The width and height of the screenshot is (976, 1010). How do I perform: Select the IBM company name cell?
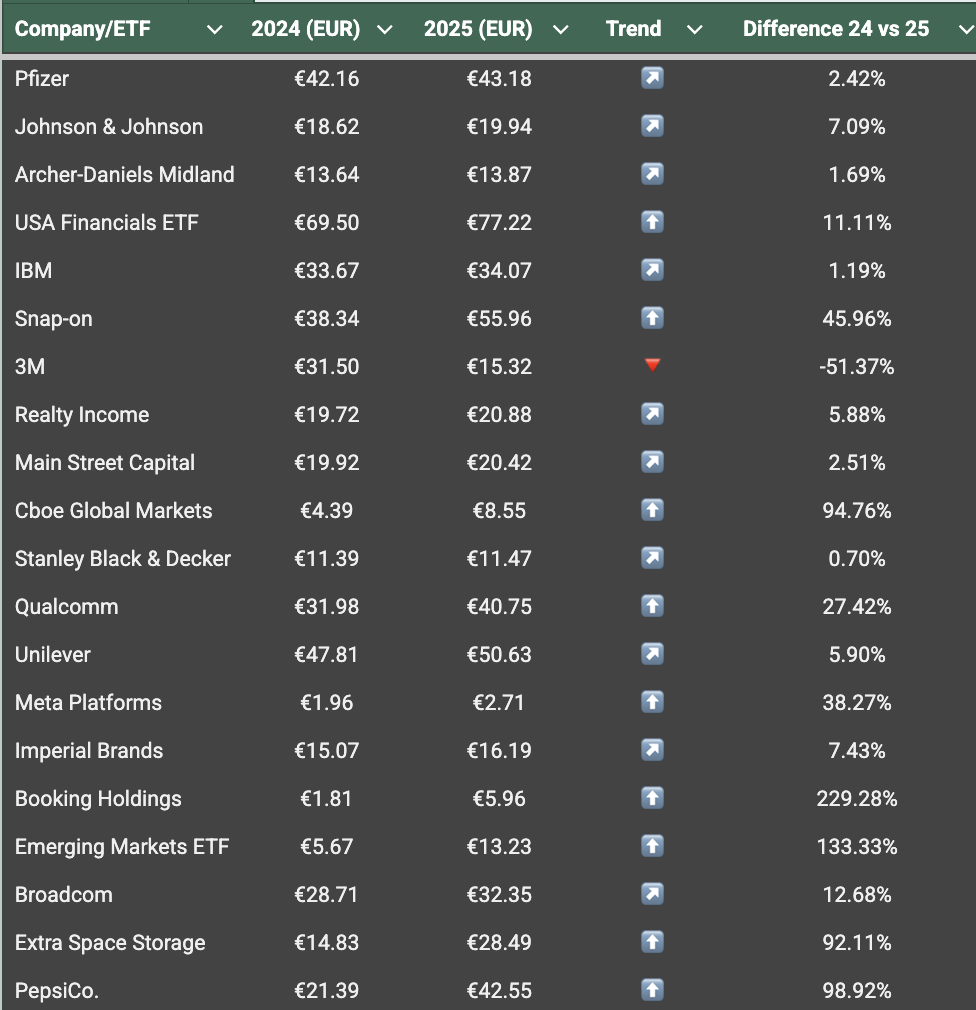coord(33,271)
